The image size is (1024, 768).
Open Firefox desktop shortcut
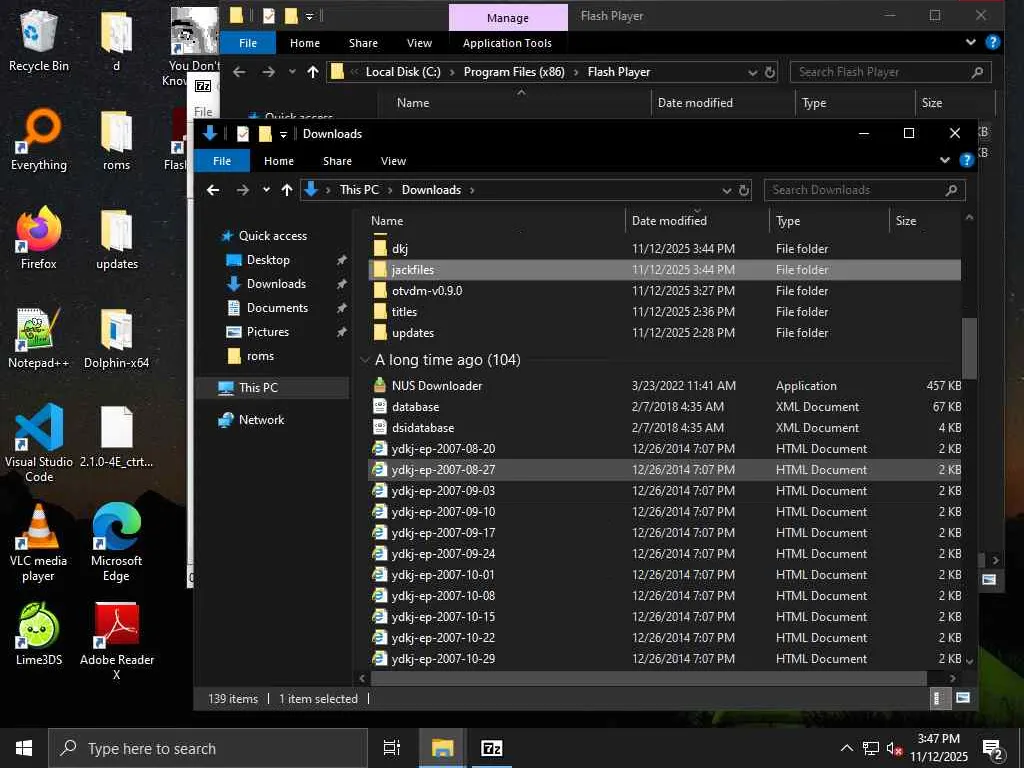(39, 239)
